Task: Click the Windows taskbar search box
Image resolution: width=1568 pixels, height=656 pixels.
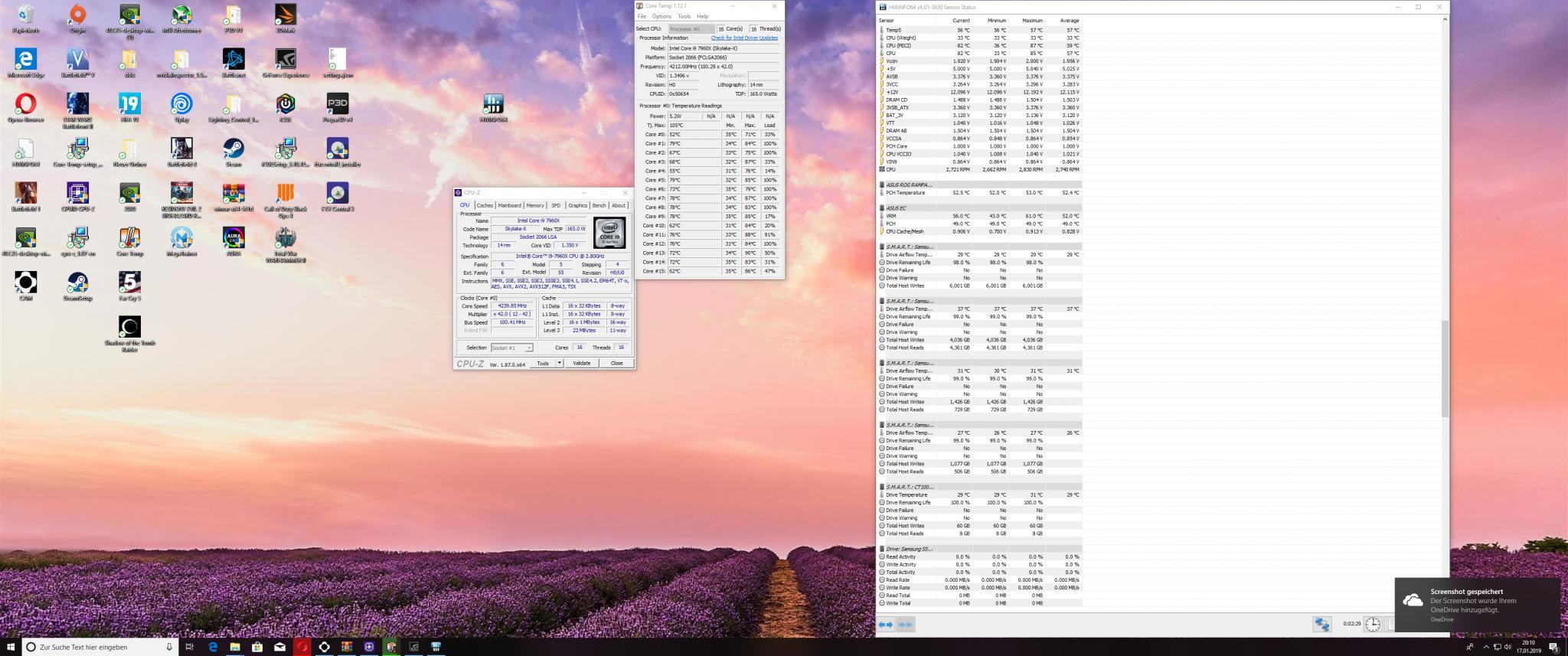Action: coord(100,647)
